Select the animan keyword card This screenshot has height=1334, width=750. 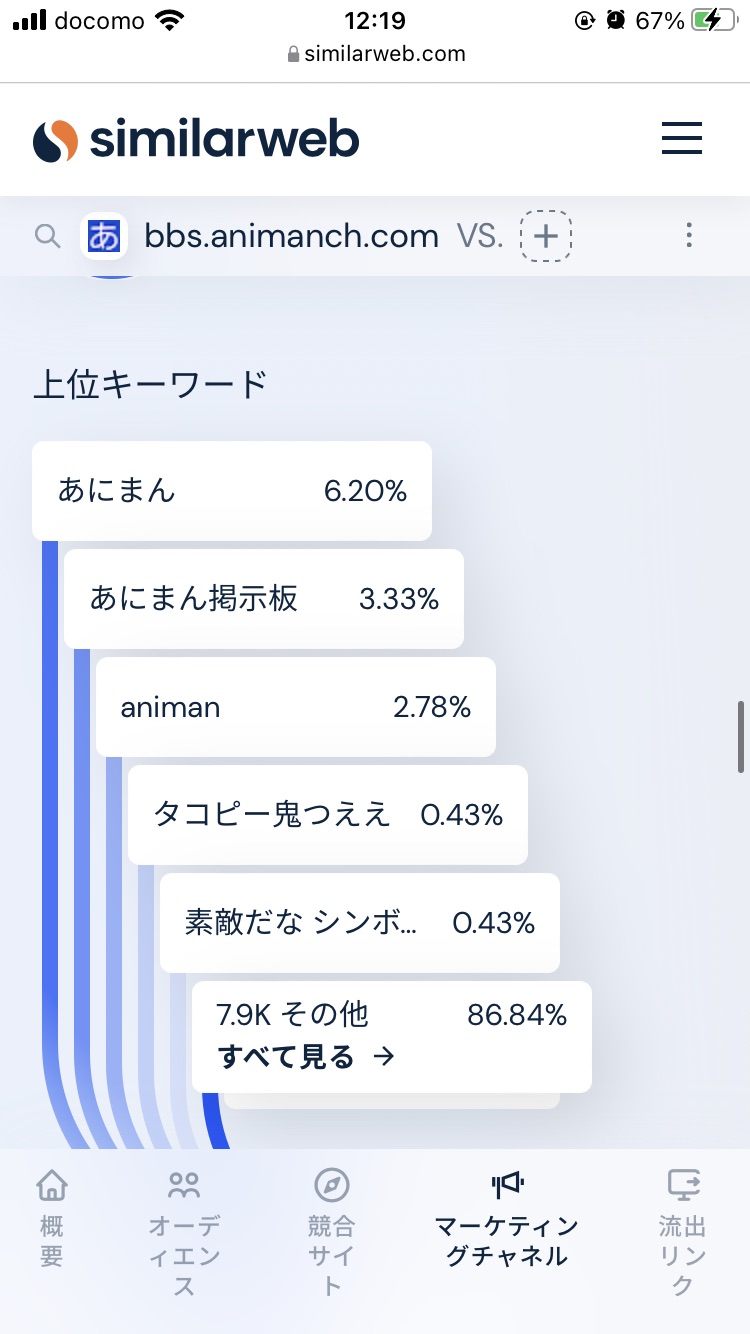pyautogui.click(x=296, y=707)
